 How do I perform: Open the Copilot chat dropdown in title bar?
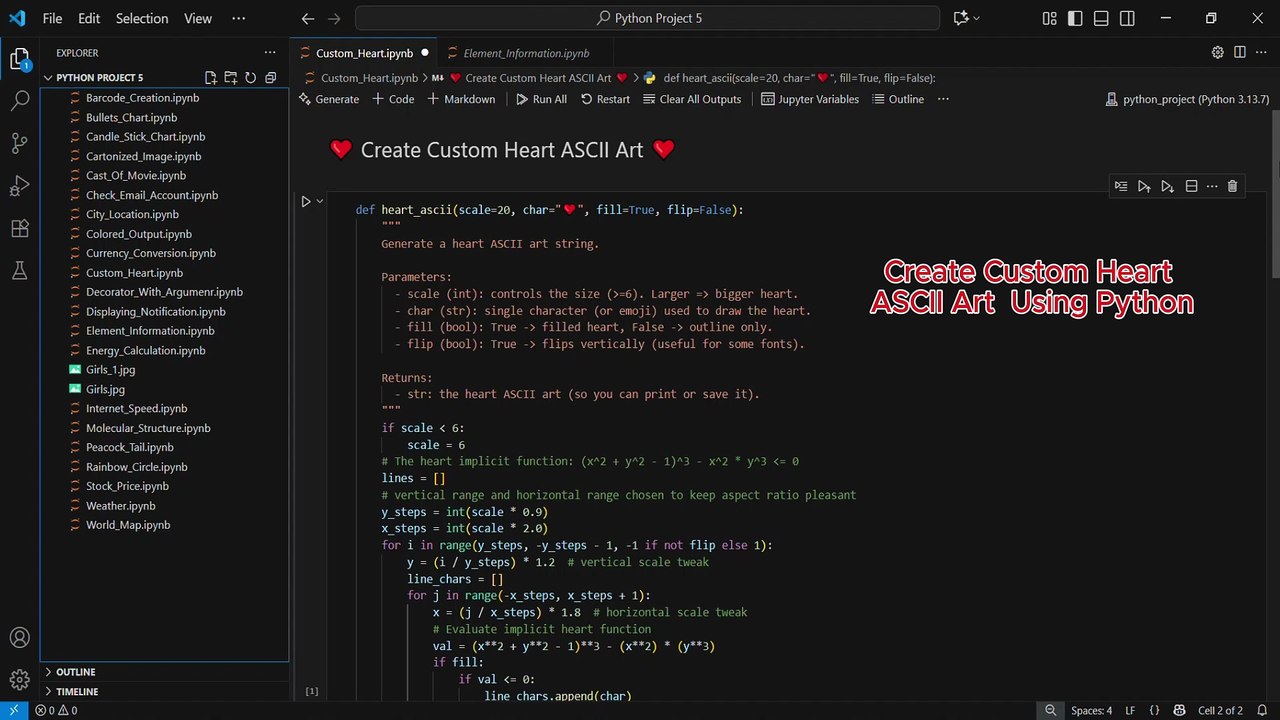pos(976,18)
